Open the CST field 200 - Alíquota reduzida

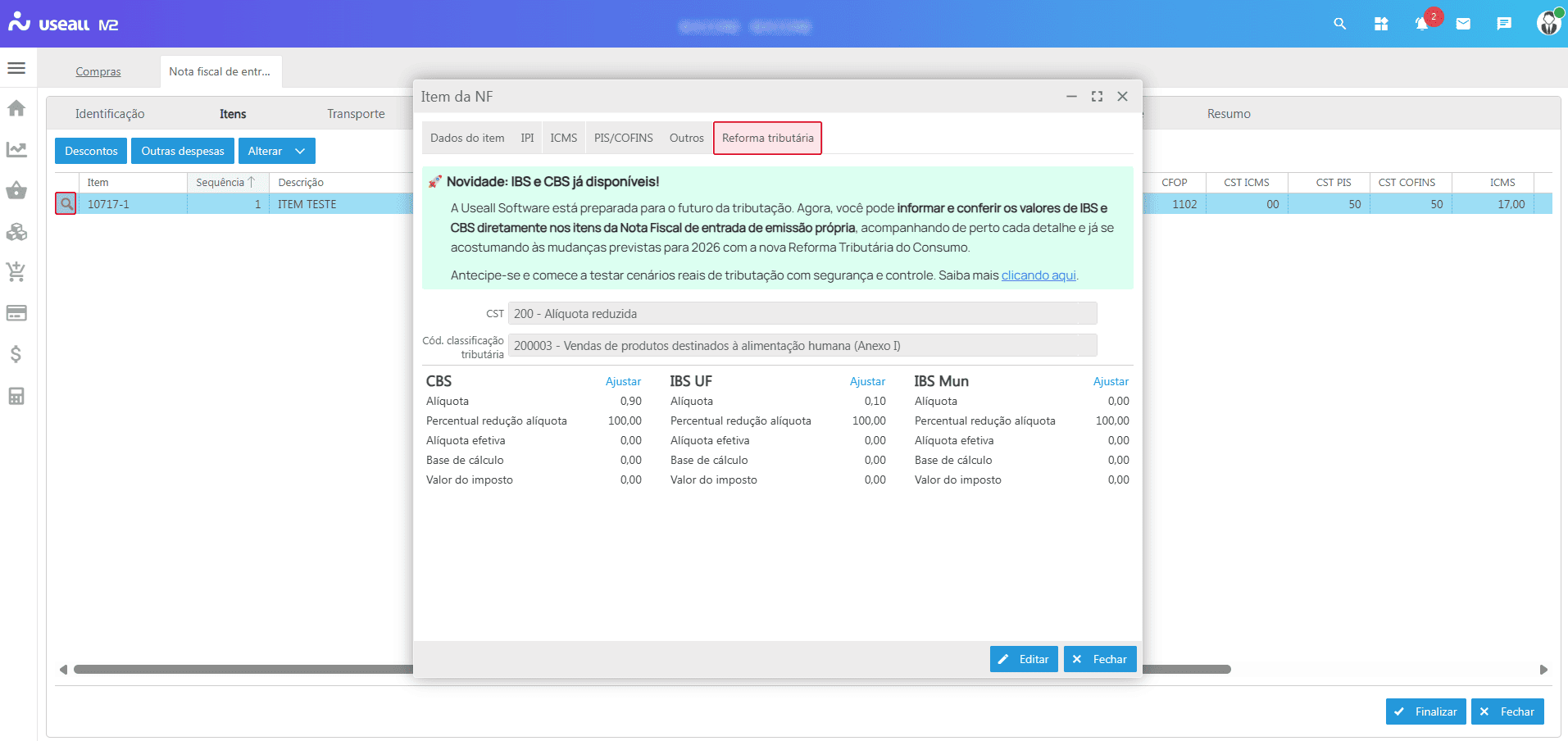pyautogui.click(x=802, y=314)
